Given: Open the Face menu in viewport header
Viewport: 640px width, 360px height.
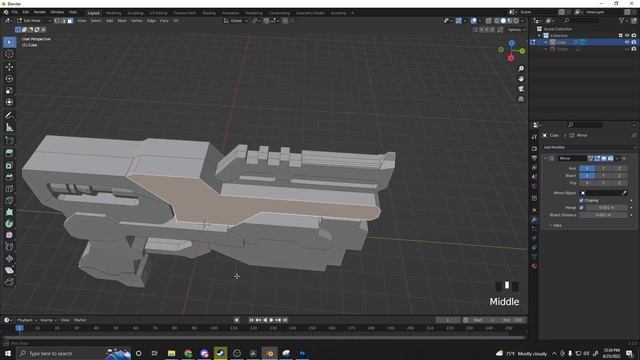Looking at the screenshot, I should click(x=164, y=20).
